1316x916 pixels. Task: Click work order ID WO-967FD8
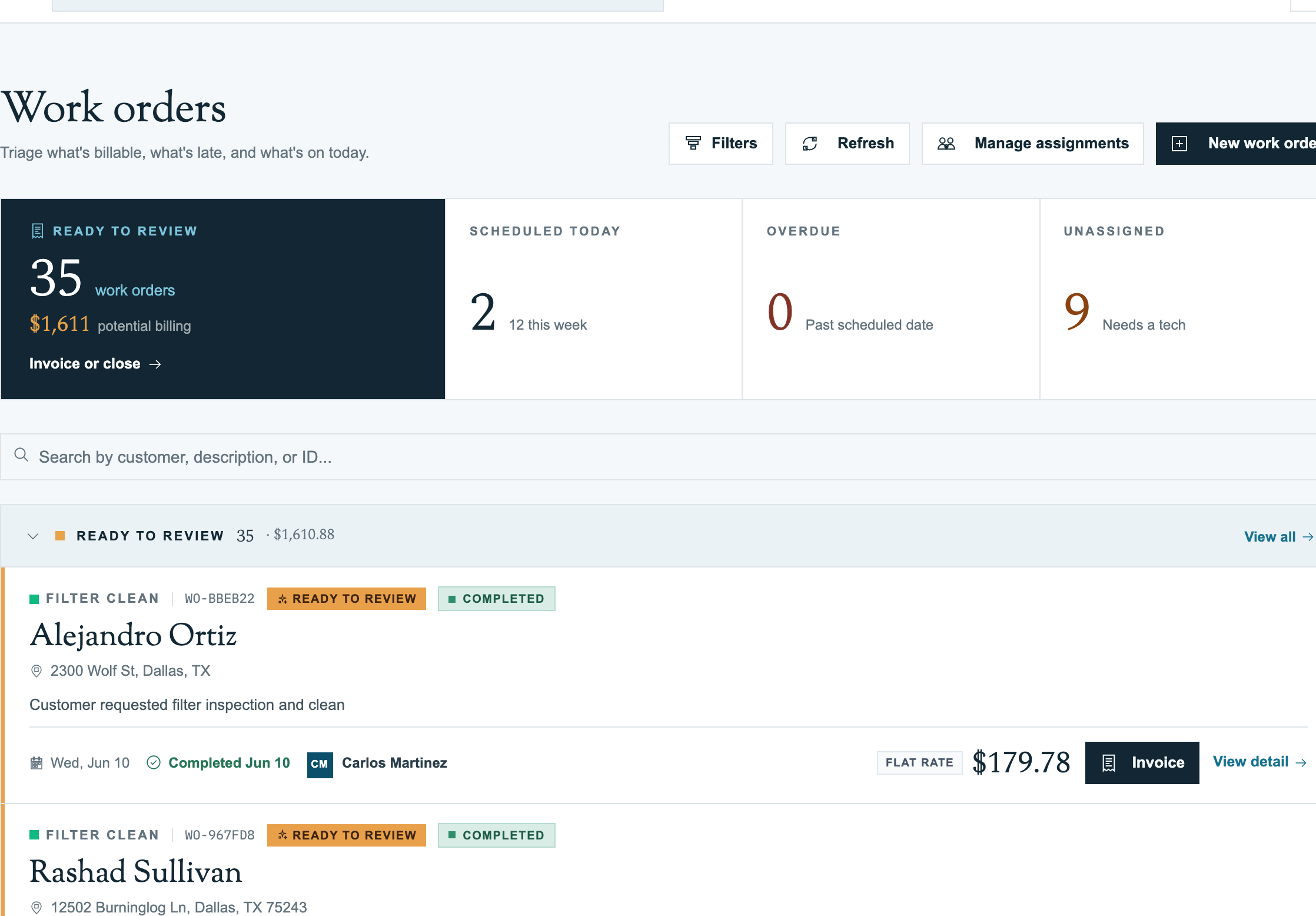point(220,835)
